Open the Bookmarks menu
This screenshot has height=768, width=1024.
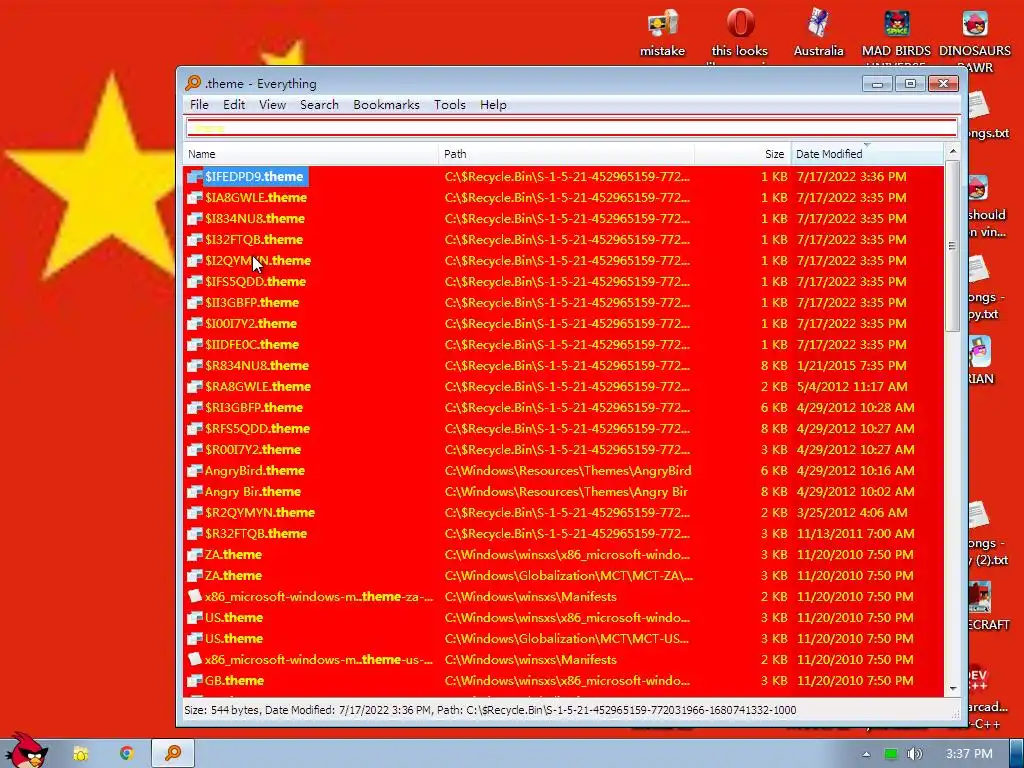pyautogui.click(x=386, y=104)
